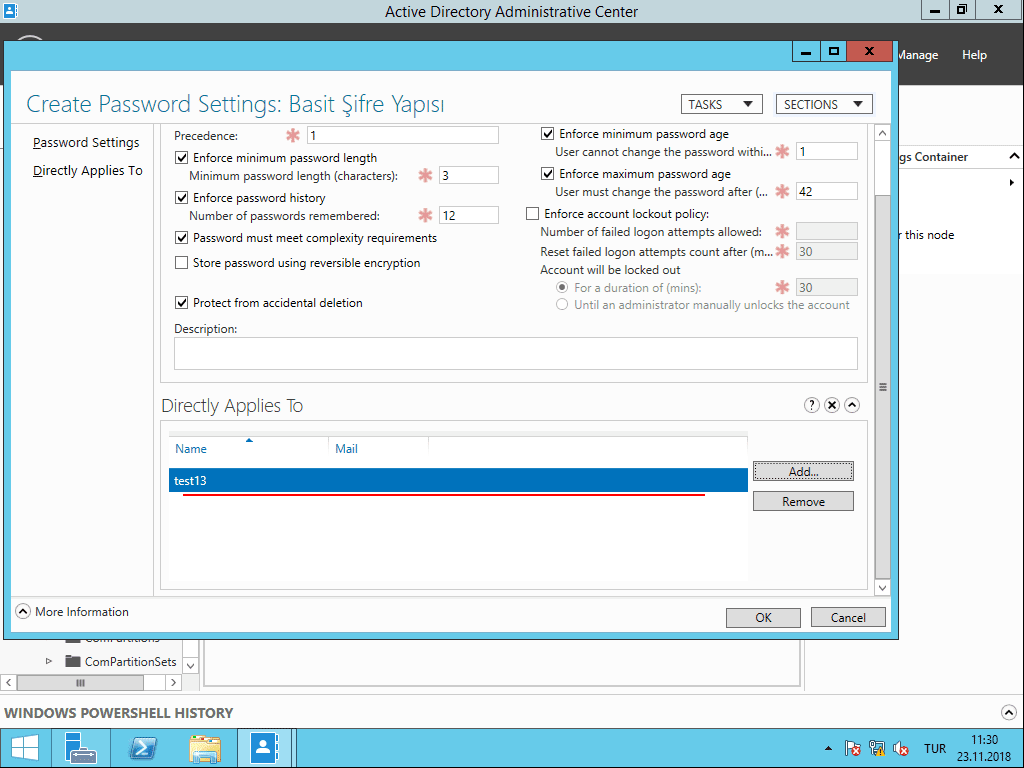The width and height of the screenshot is (1024, 768).
Task: Collapse the Directly Applies To section
Action: pos(852,406)
